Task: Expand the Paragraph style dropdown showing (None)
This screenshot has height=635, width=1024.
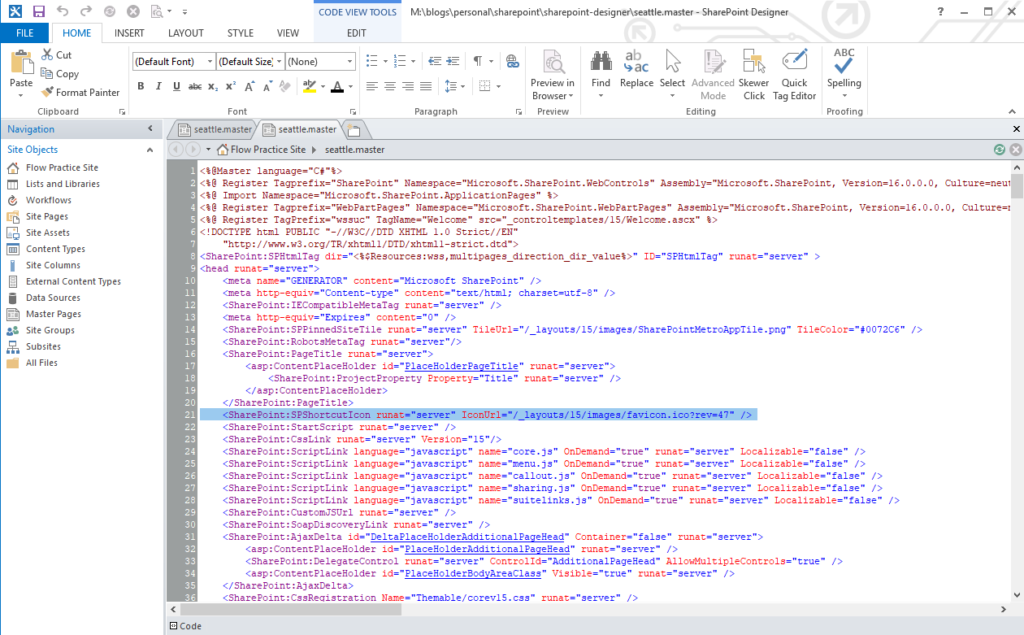Action: (321, 61)
